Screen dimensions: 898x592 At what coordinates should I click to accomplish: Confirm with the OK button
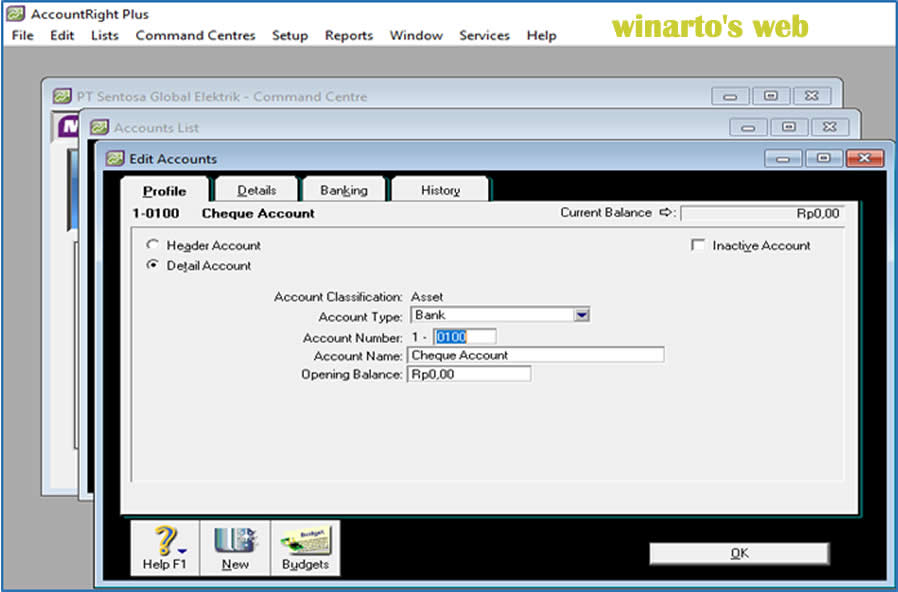(739, 553)
